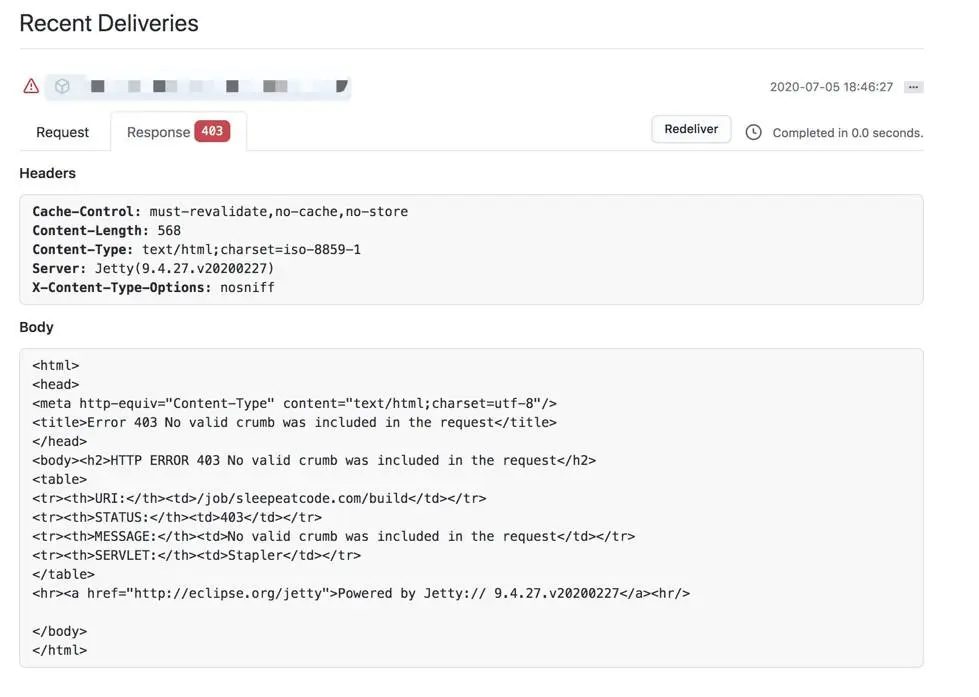This screenshot has width=979, height=697.
Task: Click the 2020-07-05 18:46:27 timestamp
Action: pos(831,87)
